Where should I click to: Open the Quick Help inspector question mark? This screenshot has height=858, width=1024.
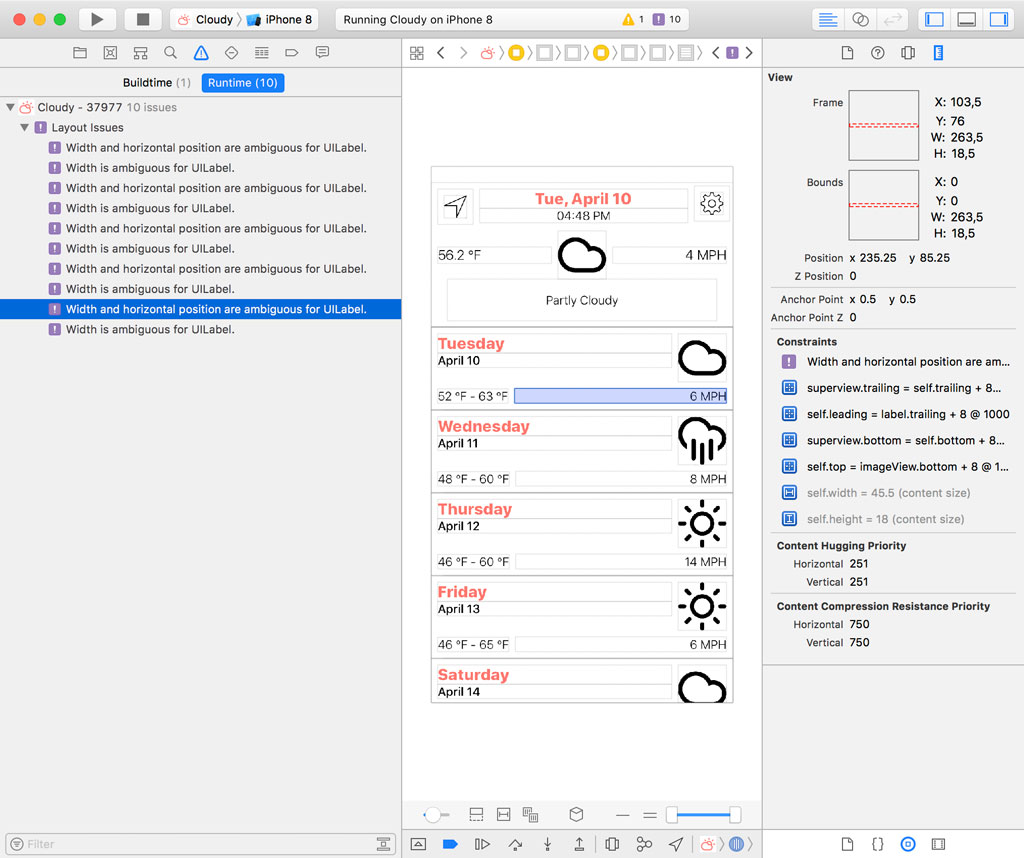click(877, 52)
